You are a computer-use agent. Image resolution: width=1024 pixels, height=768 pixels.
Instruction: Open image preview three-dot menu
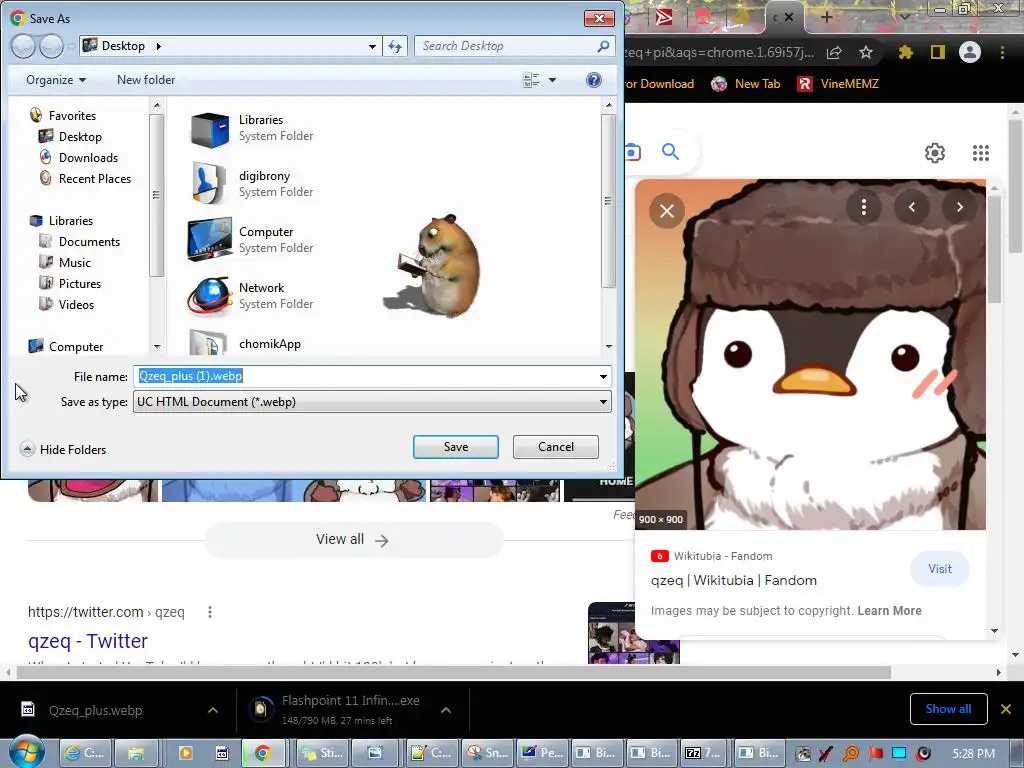[x=864, y=207]
